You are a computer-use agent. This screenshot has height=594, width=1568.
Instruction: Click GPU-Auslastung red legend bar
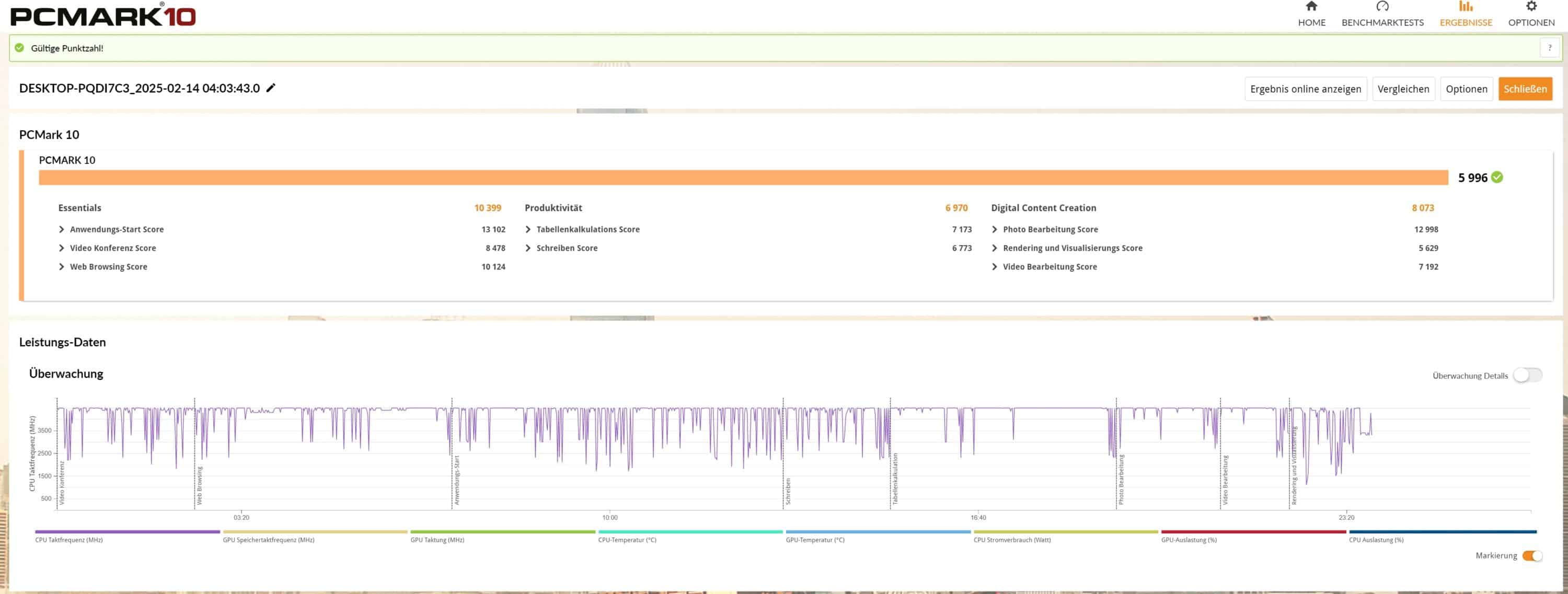1253,532
